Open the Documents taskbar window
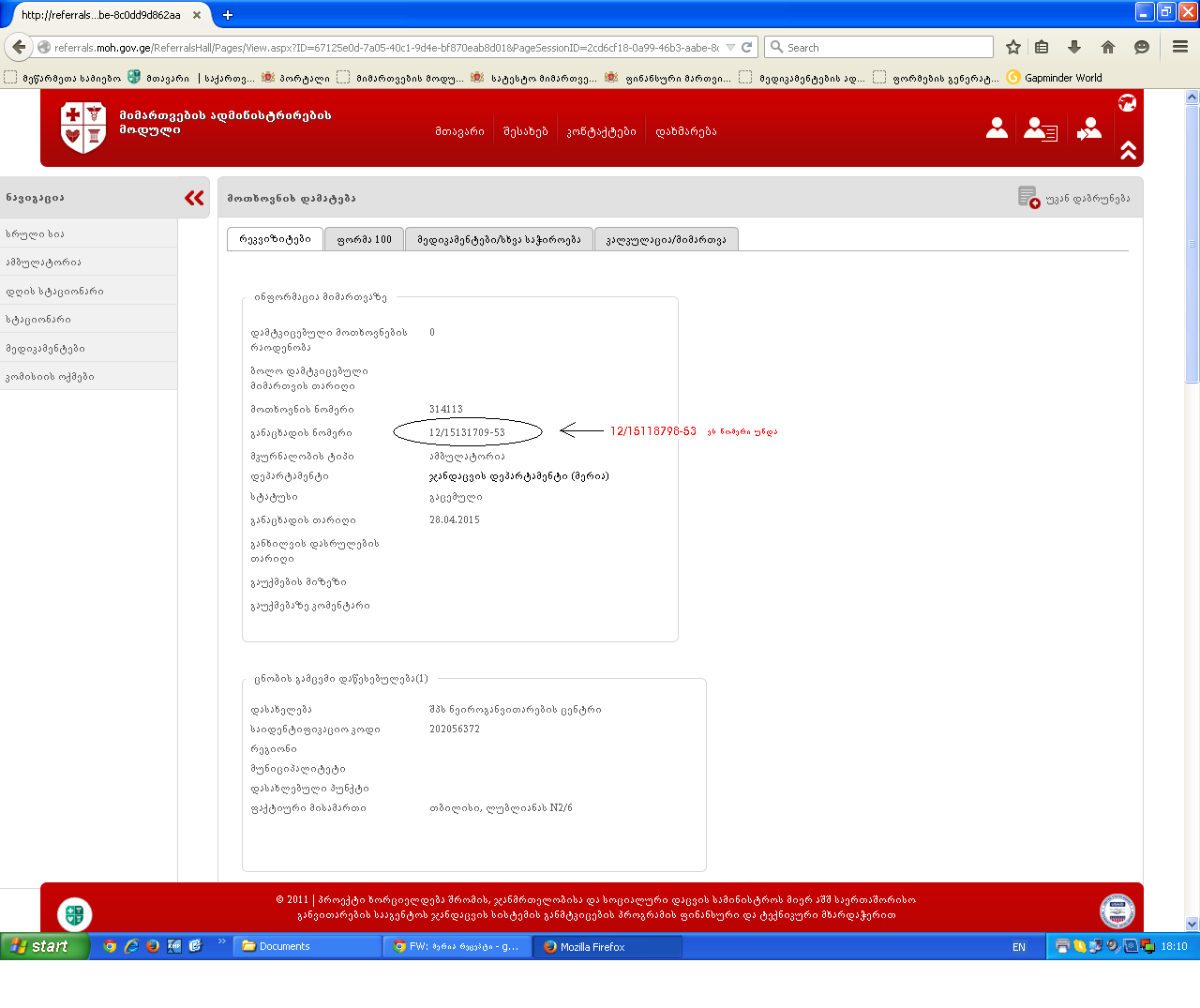 coord(305,946)
